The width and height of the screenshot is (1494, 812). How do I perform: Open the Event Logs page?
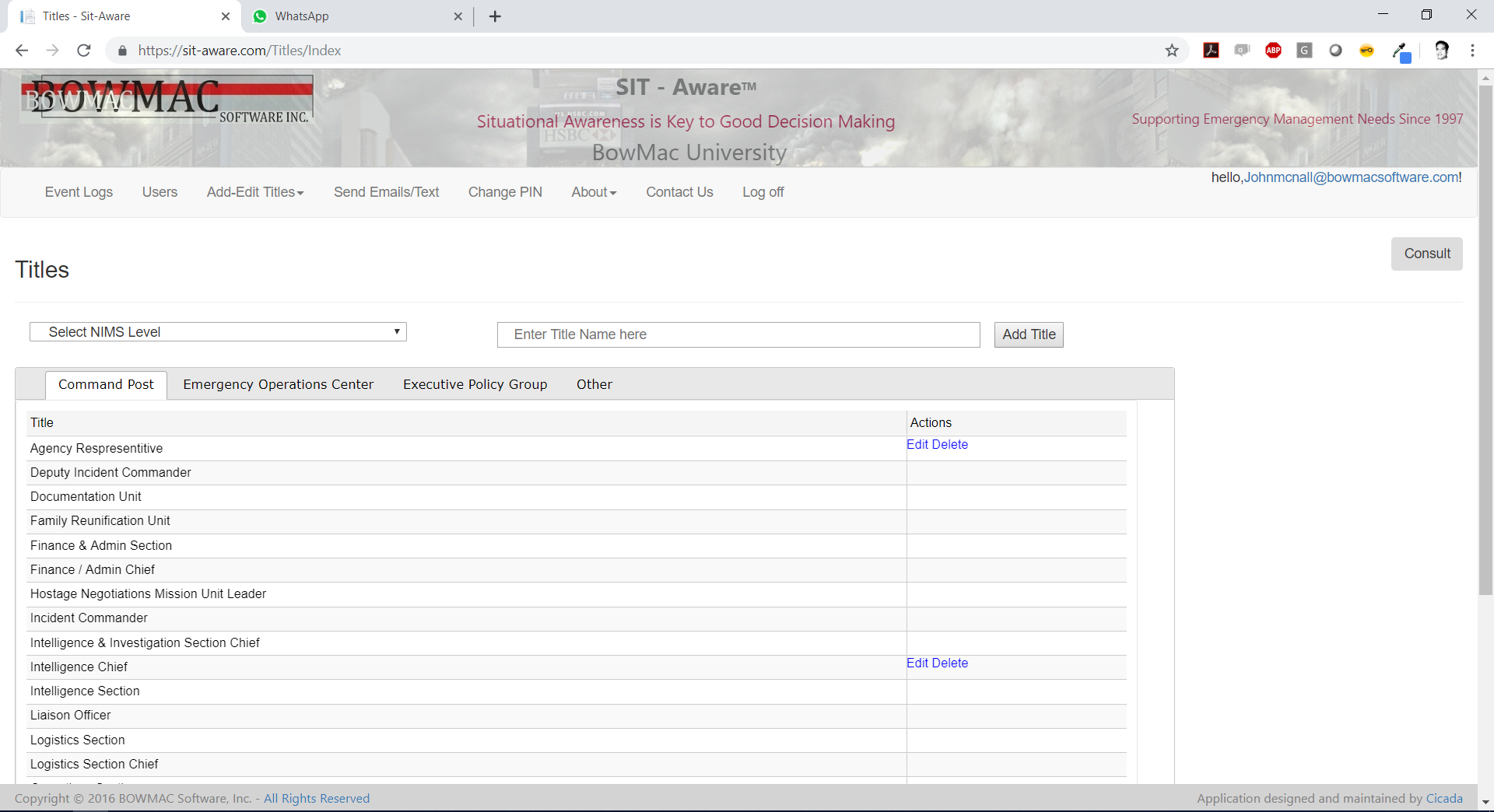(79, 192)
